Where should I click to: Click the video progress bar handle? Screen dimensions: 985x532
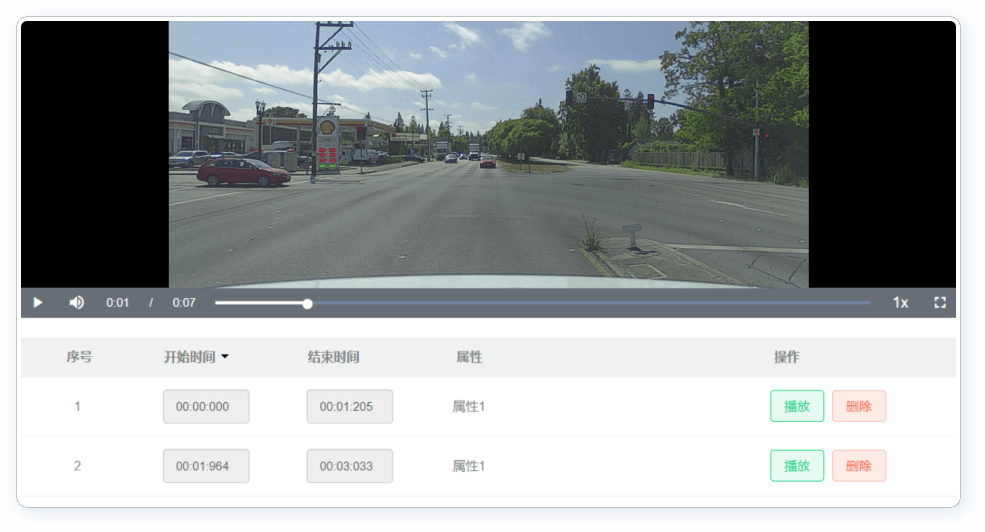click(308, 303)
